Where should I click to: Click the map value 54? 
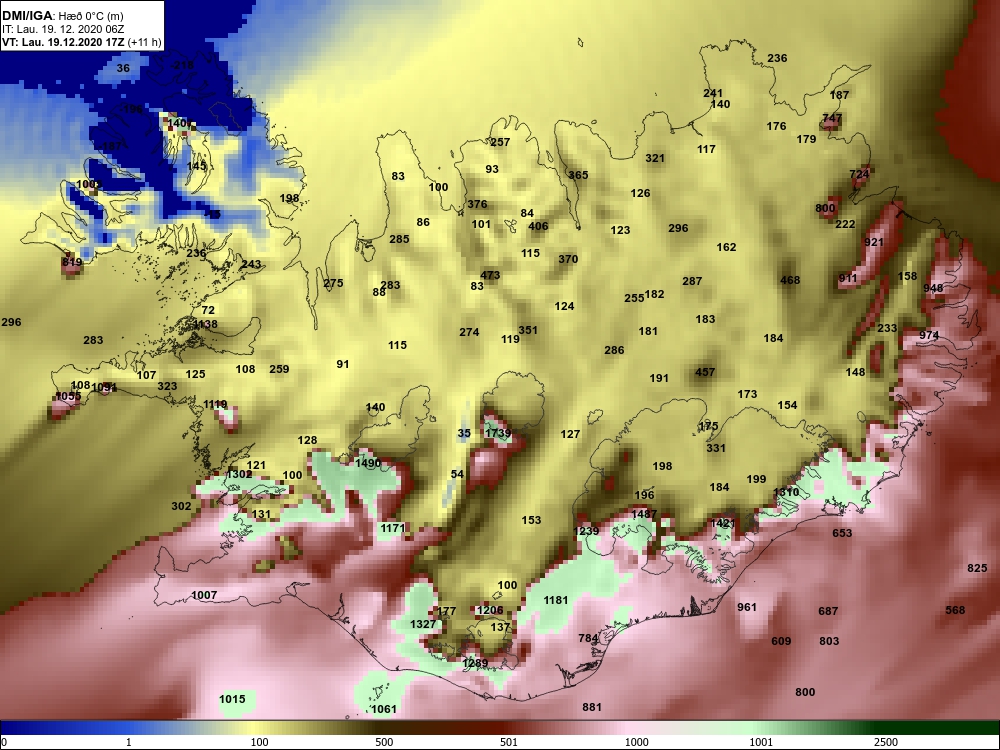coord(457,474)
